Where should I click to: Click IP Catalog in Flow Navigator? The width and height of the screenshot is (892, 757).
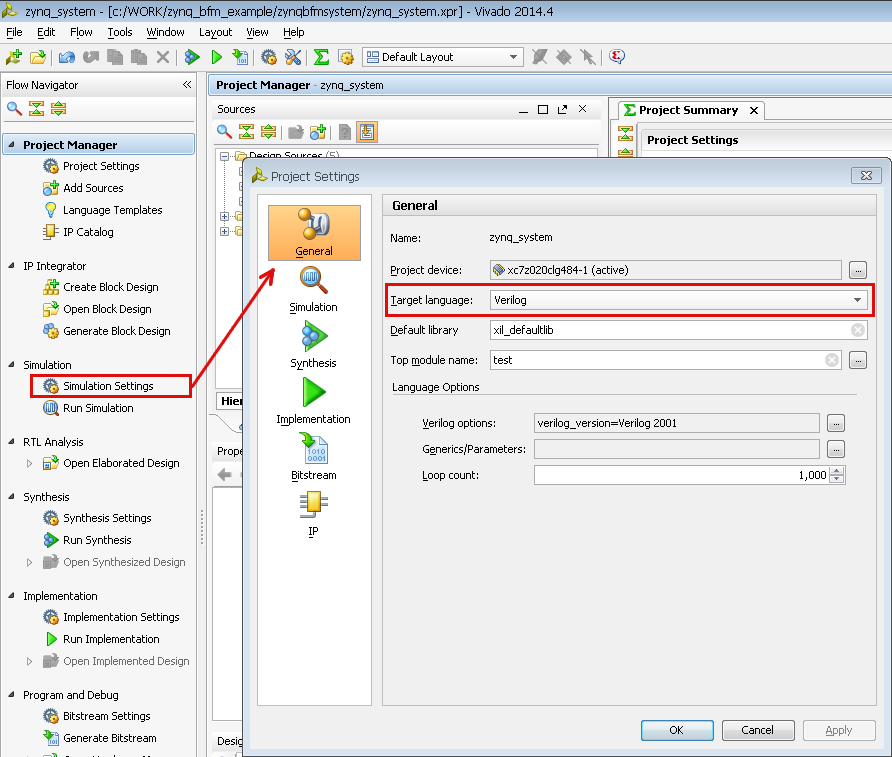point(88,232)
